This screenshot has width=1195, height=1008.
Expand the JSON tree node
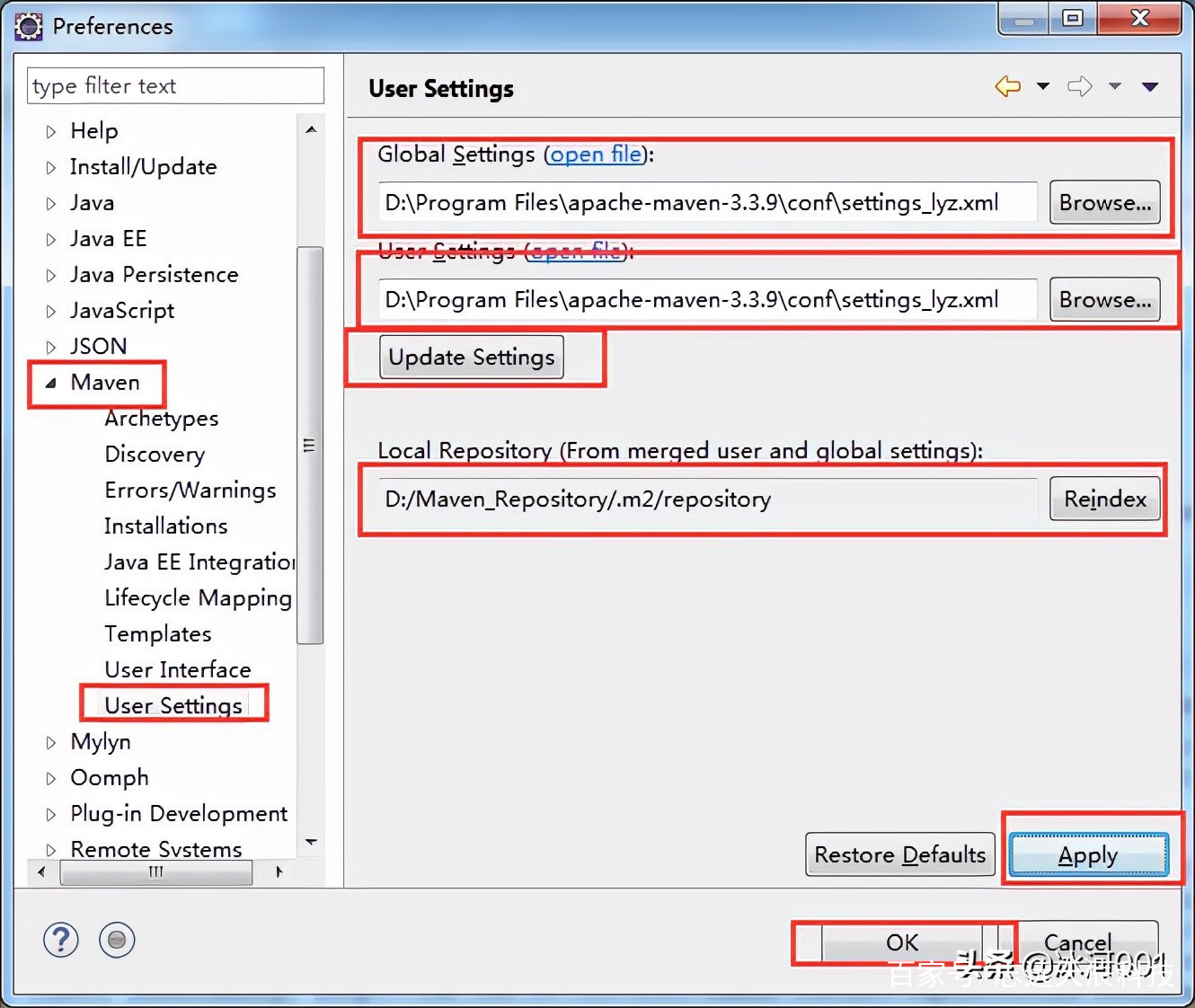click(x=51, y=347)
